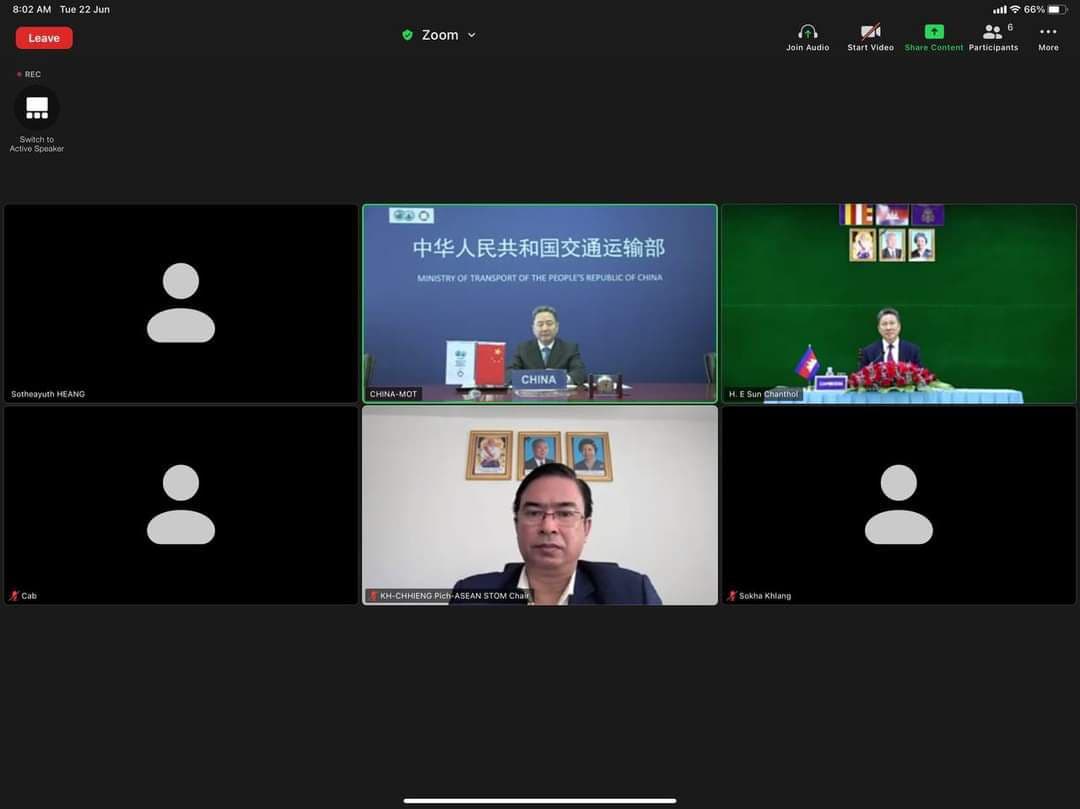Image resolution: width=1080 pixels, height=809 pixels.
Task: Start video with the camera icon
Action: tap(870, 32)
